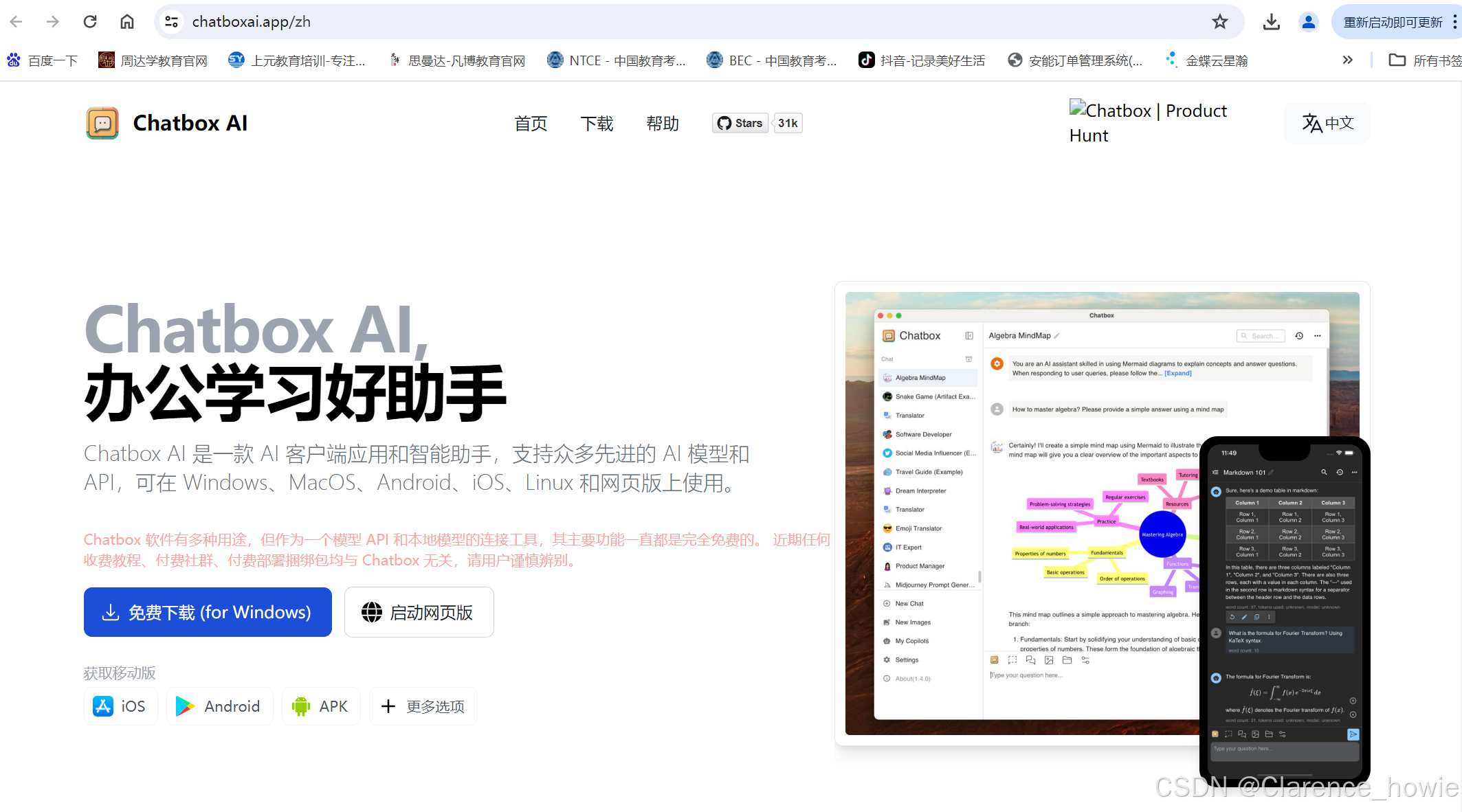Go to the 首页 nav item

531,124
